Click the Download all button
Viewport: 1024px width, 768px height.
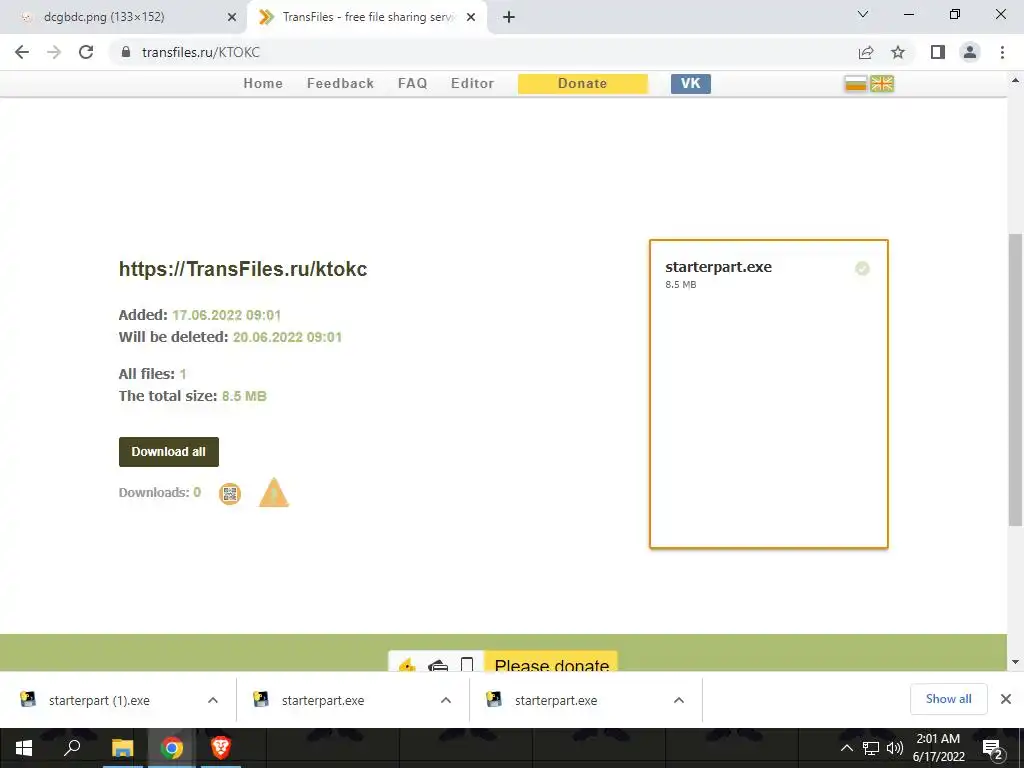[168, 452]
